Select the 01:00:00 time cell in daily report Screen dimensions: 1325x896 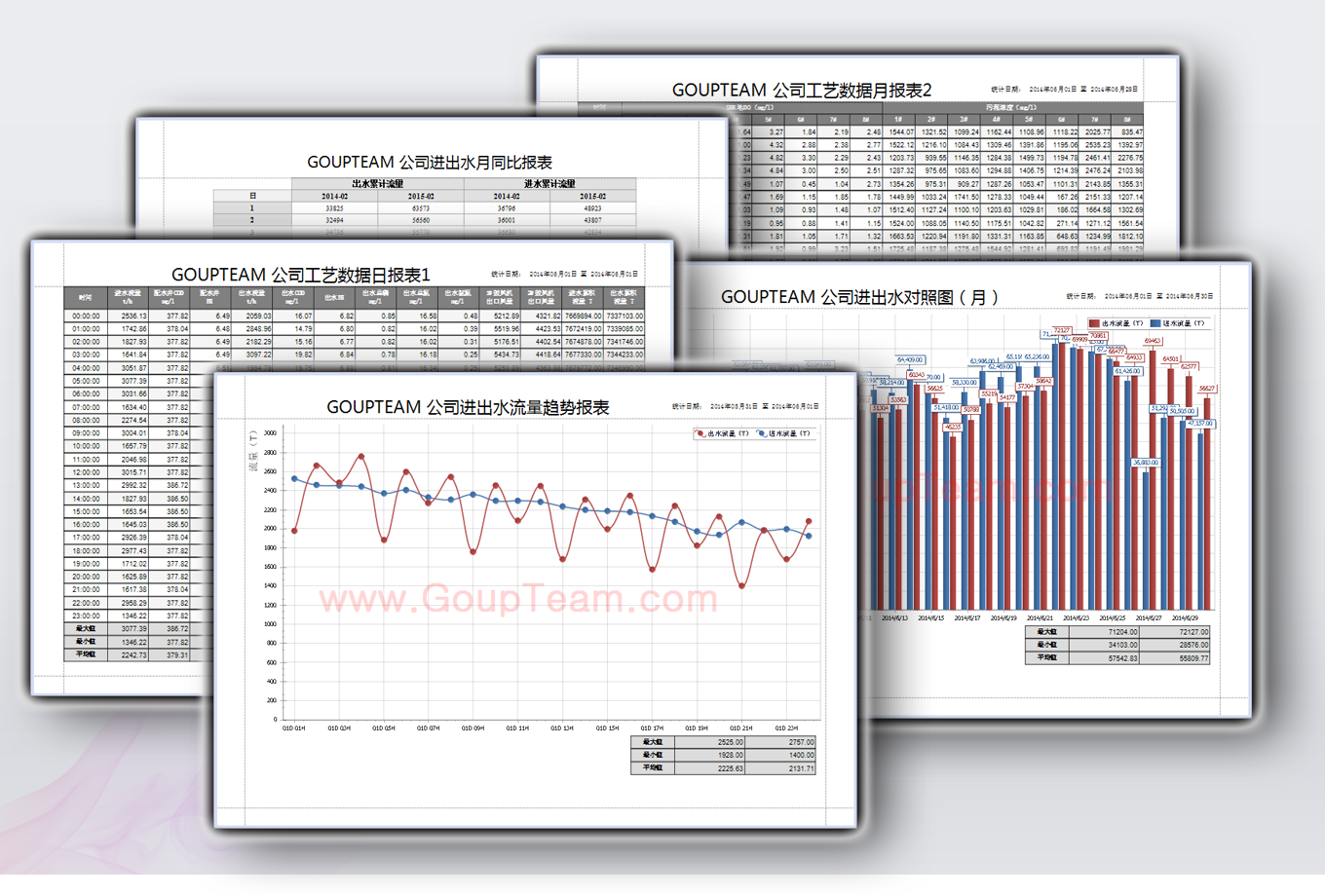point(86,329)
